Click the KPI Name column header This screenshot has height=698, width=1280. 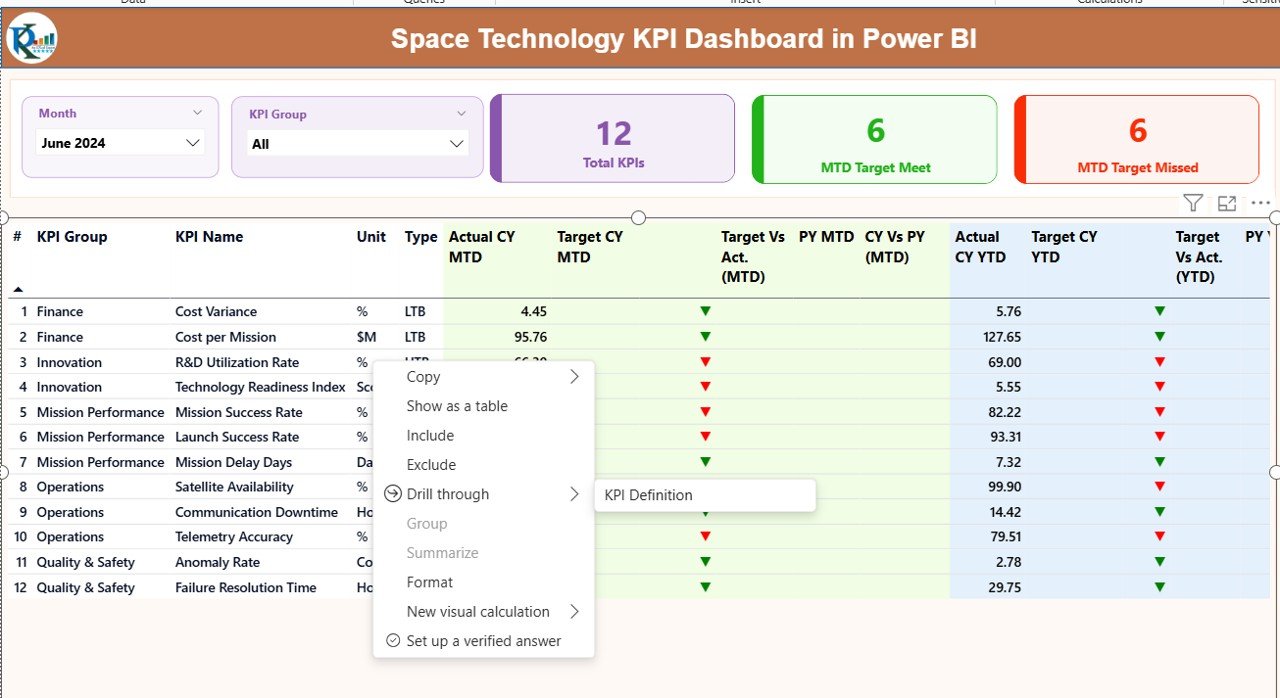[209, 237]
